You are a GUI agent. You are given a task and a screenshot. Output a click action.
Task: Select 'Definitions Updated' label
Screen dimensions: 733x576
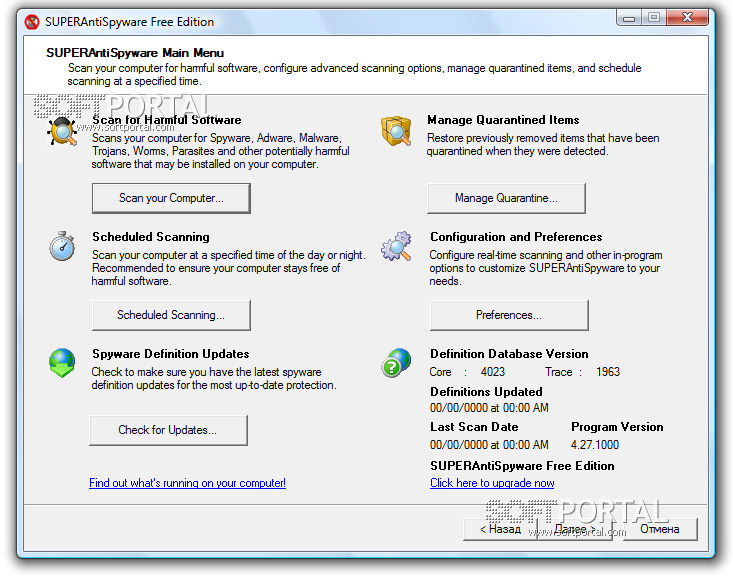pos(486,392)
